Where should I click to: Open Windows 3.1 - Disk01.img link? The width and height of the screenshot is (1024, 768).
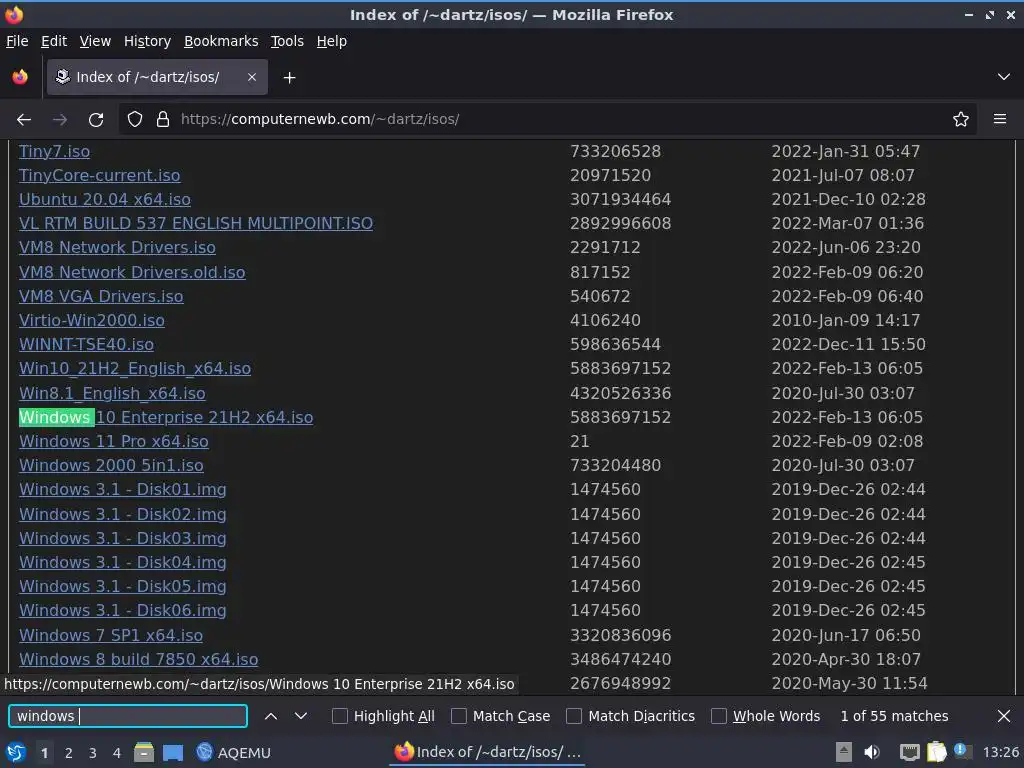123,490
